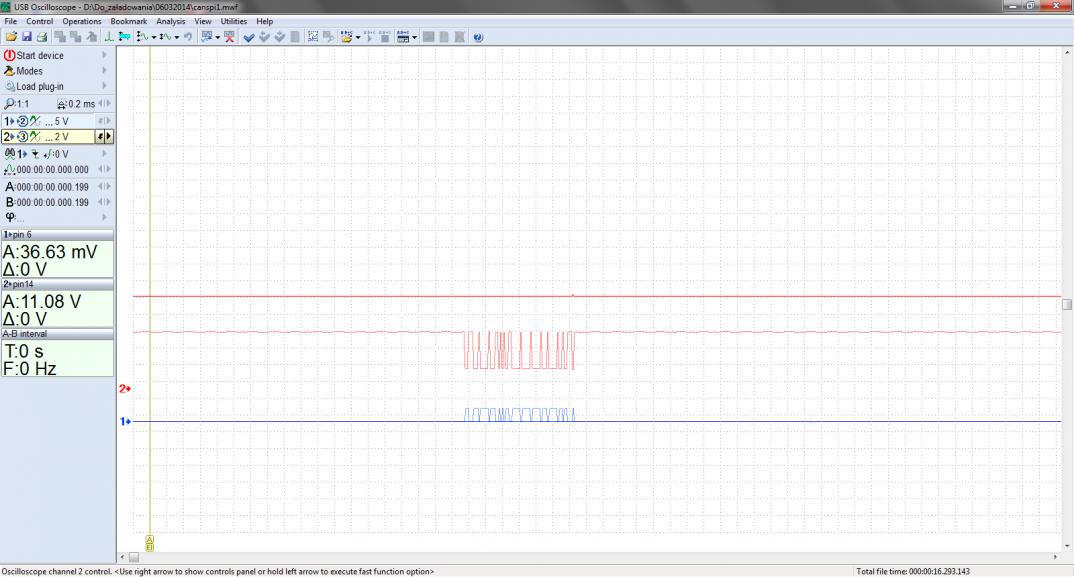Click the print toolbar icon
This screenshot has width=1074, height=577.
pos(42,37)
